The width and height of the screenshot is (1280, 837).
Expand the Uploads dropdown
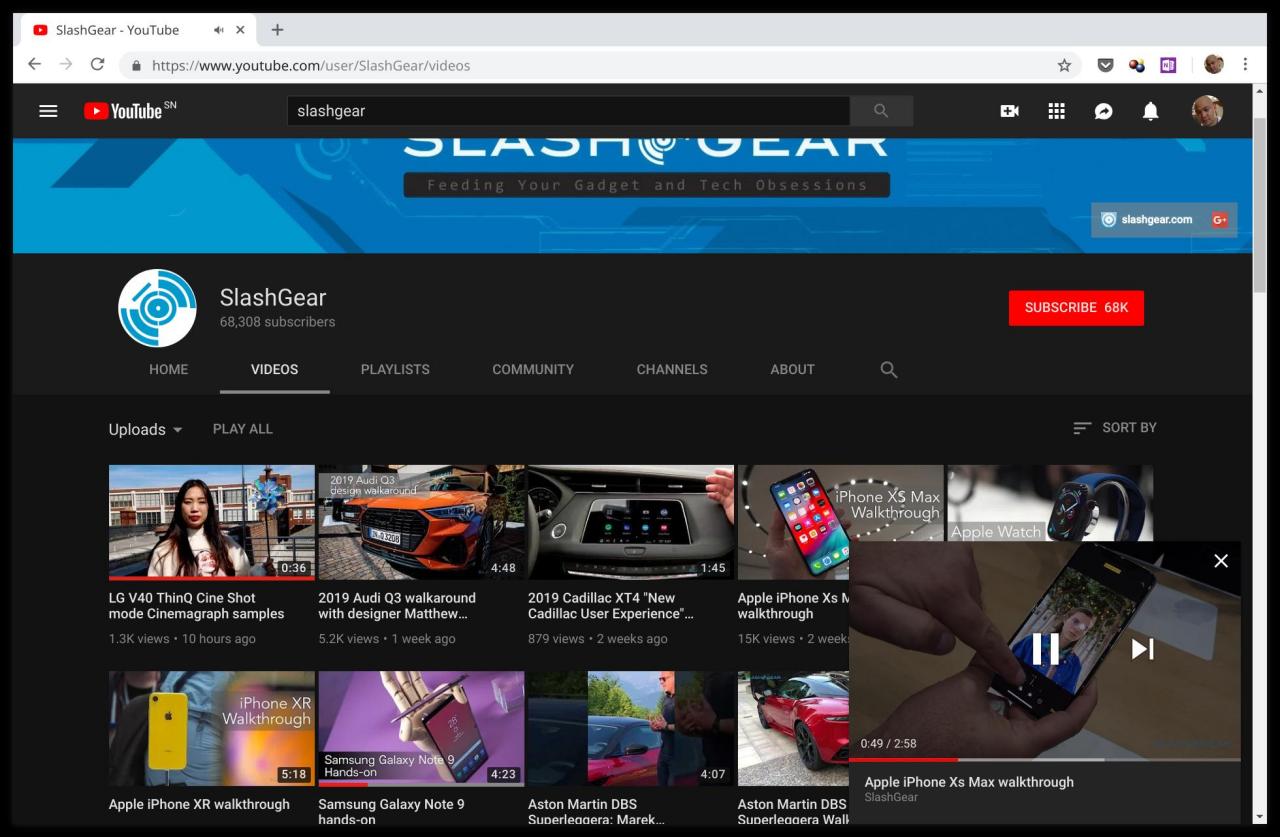coord(146,429)
